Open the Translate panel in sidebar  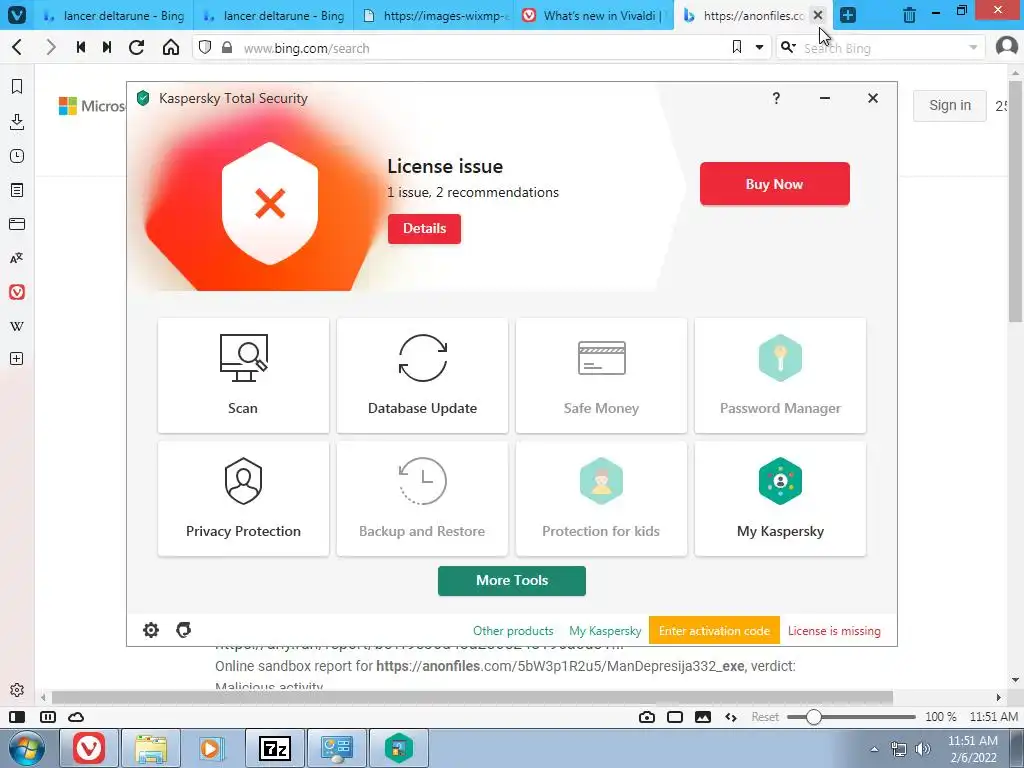17,258
